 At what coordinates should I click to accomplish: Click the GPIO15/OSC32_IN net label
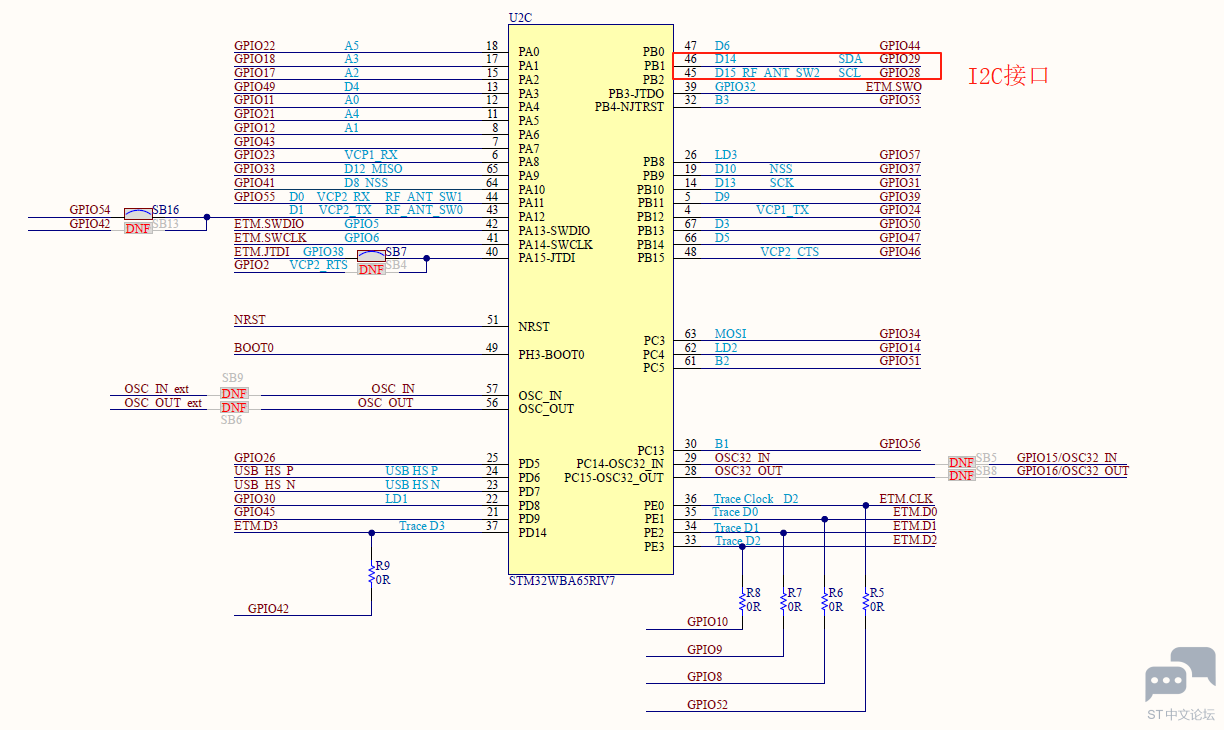1067,458
